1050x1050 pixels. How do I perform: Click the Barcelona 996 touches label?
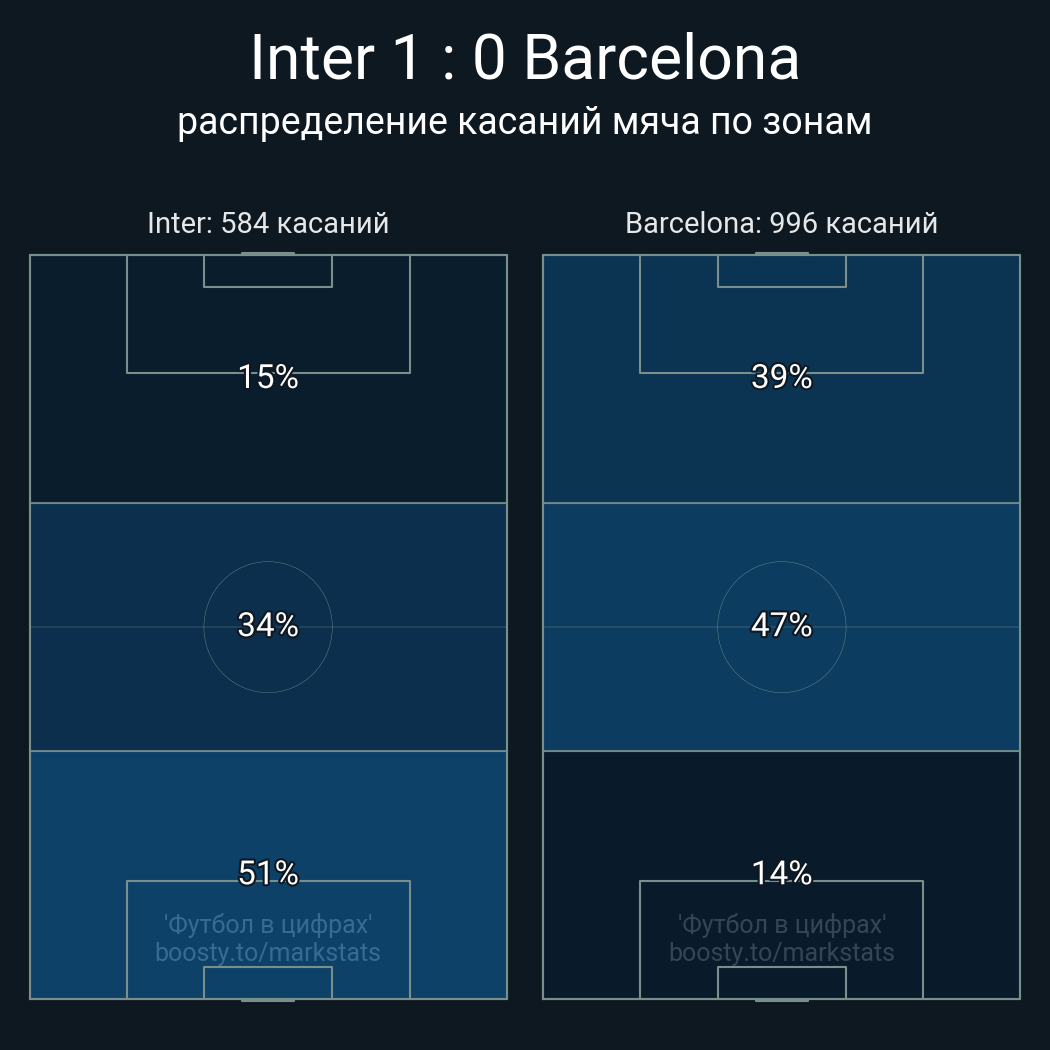pyautogui.click(x=781, y=223)
